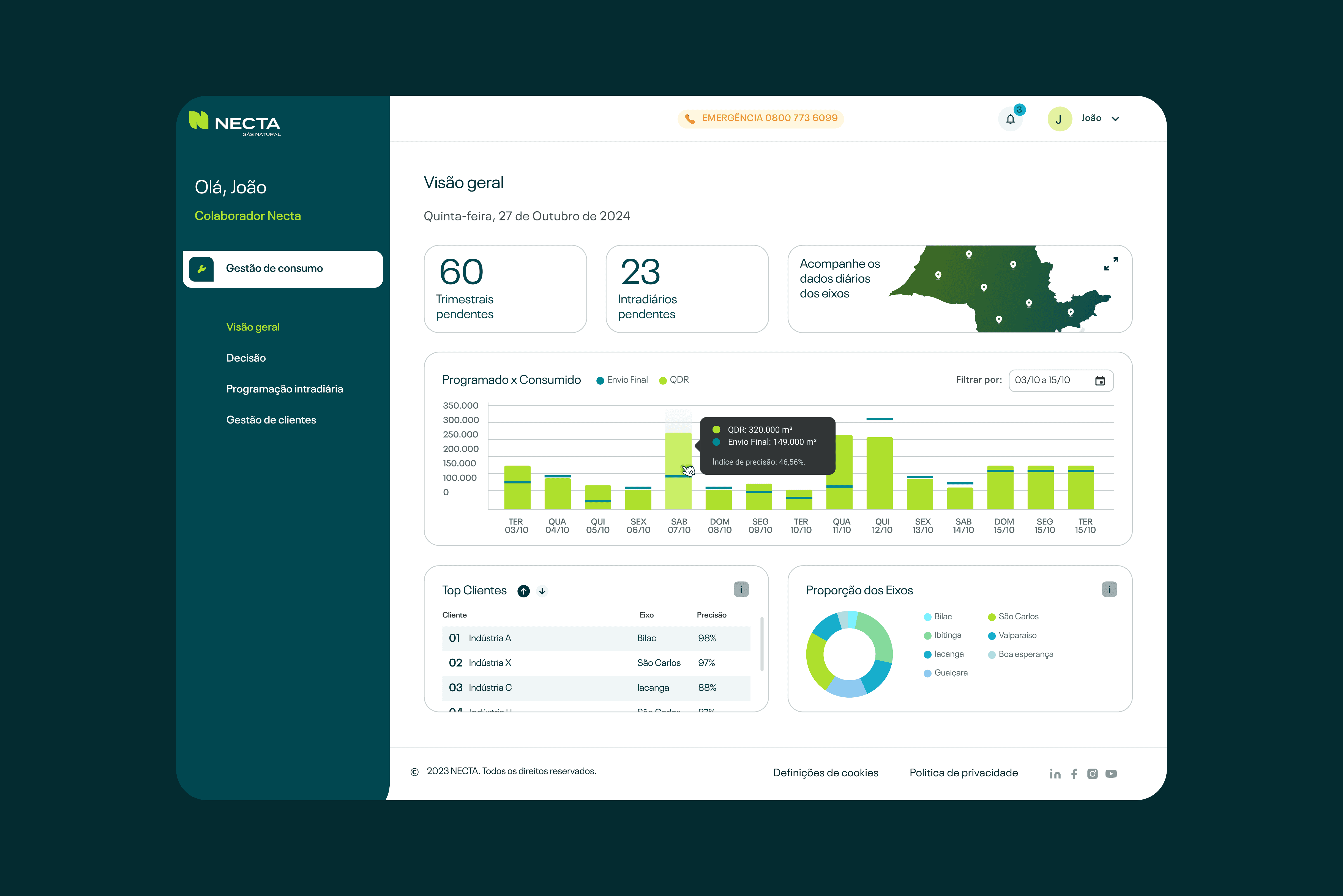The height and width of the screenshot is (896, 1343).
Task: Click Top Clientes info icon
Action: pyautogui.click(x=741, y=589)
